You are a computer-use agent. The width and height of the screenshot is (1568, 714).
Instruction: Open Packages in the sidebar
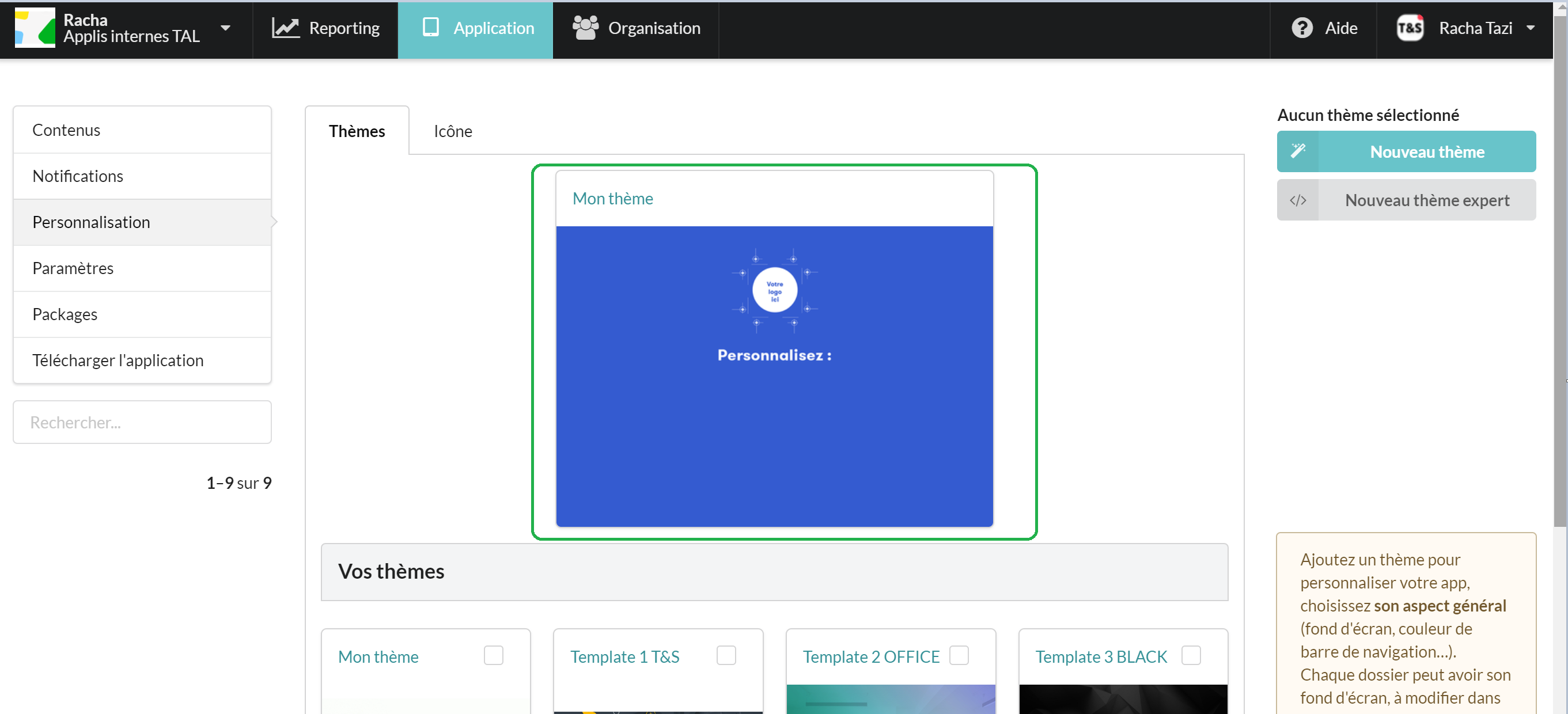click(142, 314)
